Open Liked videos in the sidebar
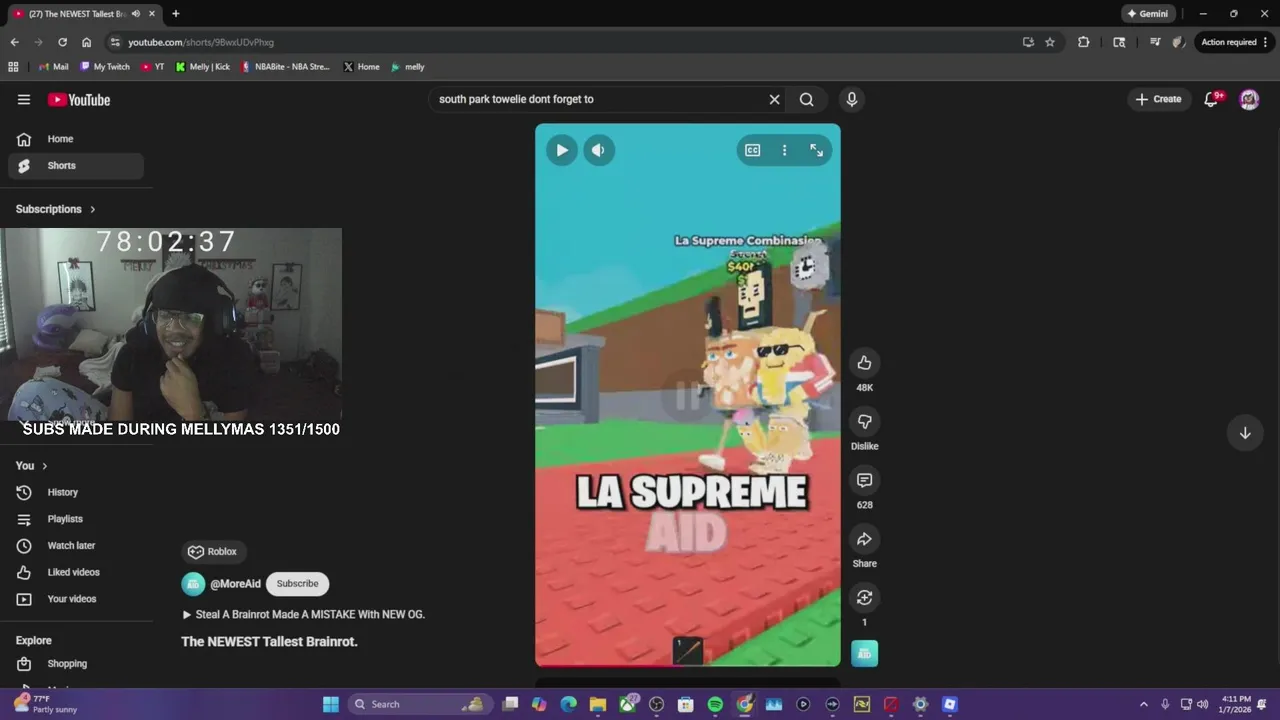Screen dimensions: 1280x720 75,572
